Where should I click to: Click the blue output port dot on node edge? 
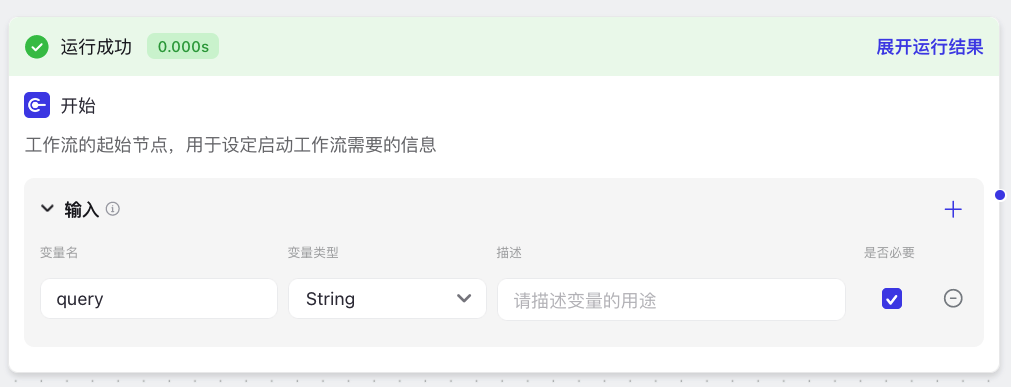click(x=999, y=195)
